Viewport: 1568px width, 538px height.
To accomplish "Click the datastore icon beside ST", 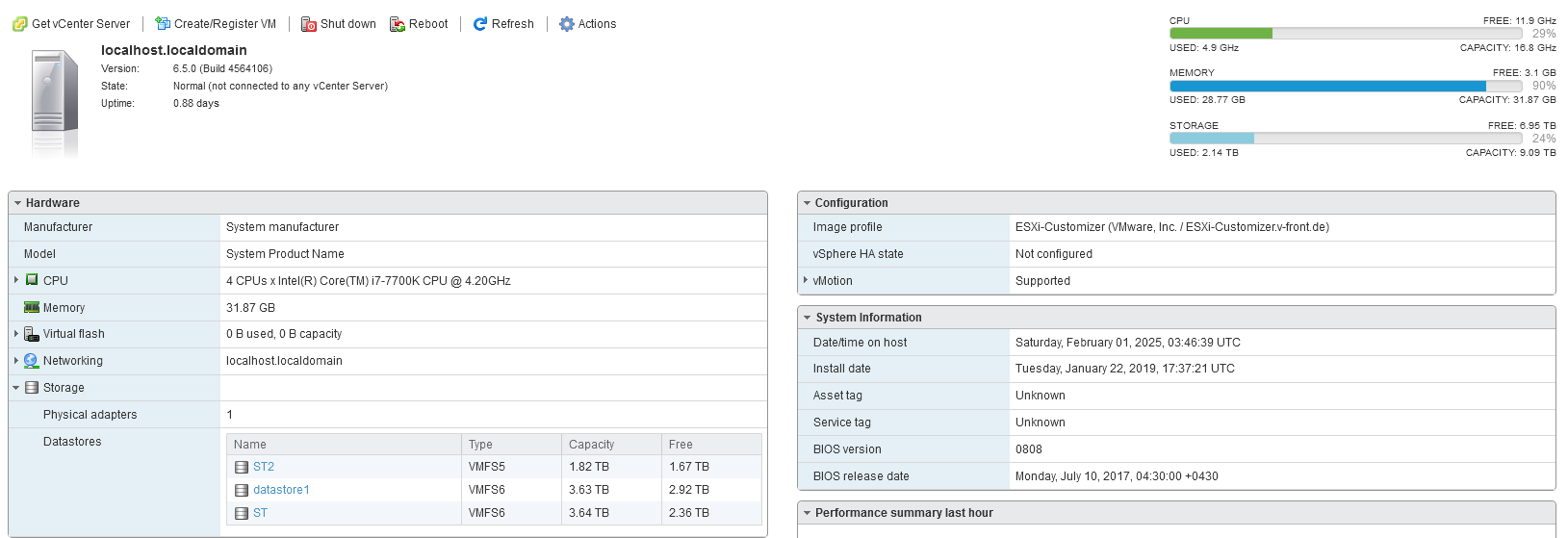I will tap(242, 513).
